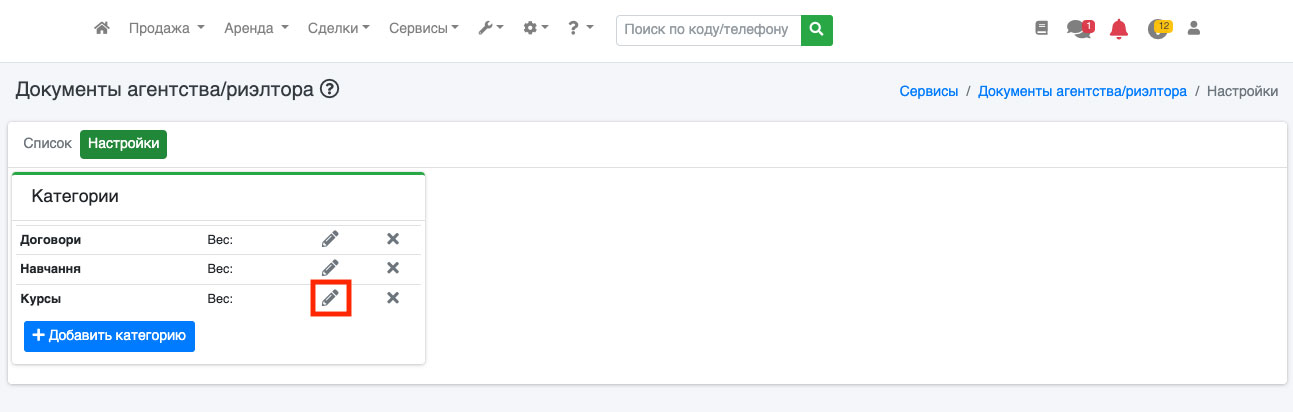Open the wrench tools dropdown
The height and width of the screenshot is (412, 1293).
[491, 29]
